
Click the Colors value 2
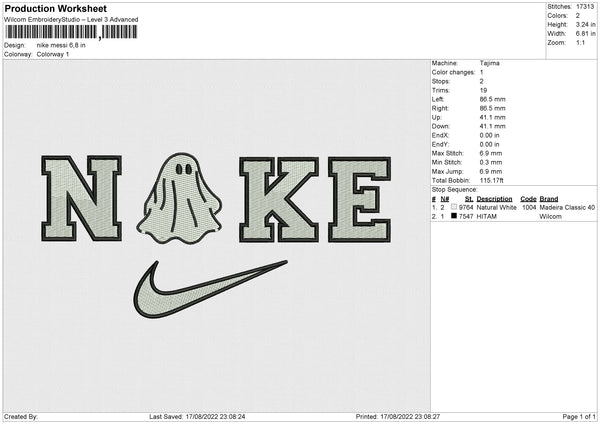(x=578, y=16)
